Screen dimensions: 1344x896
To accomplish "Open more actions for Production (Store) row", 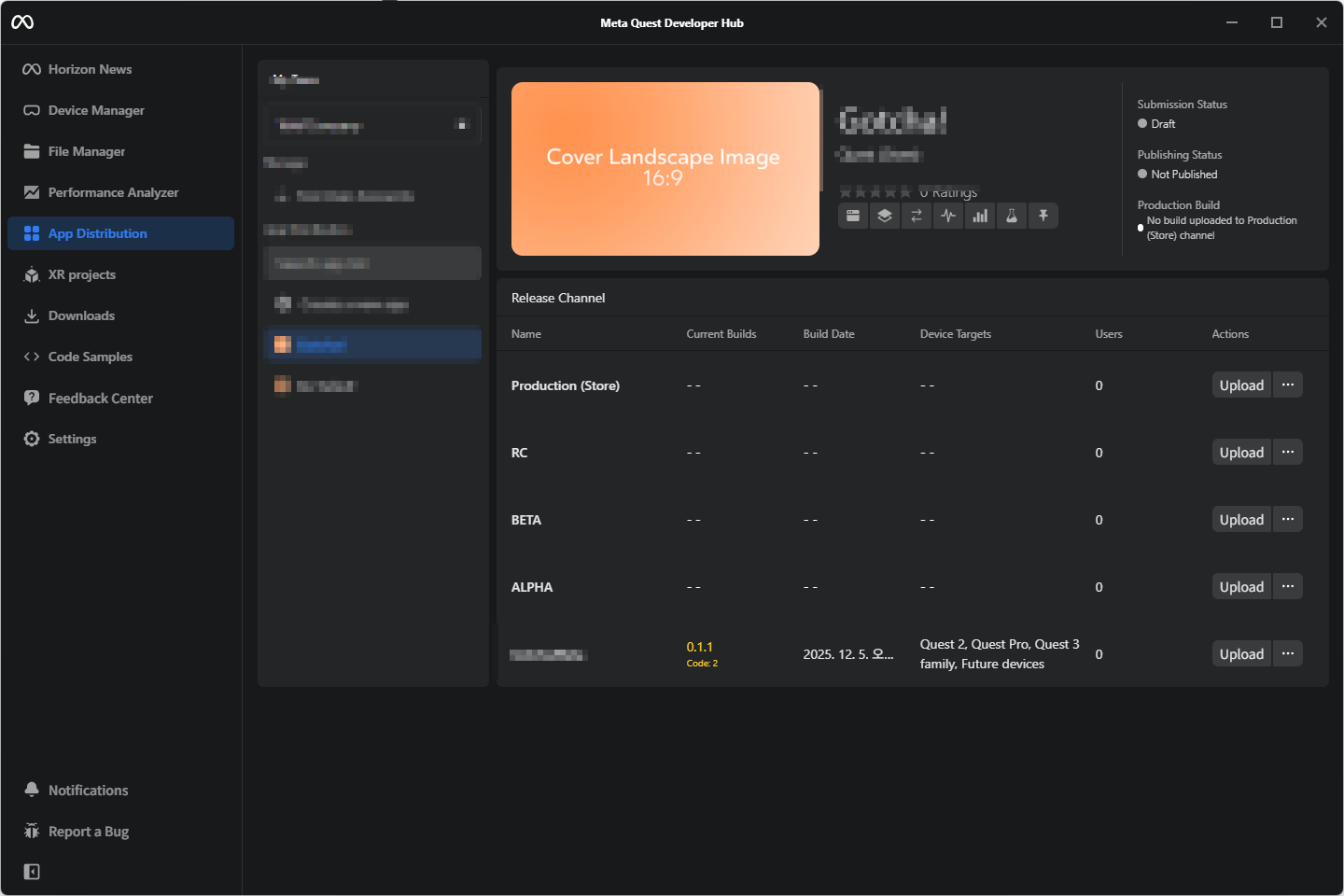I will click(x=1288, y=385).
